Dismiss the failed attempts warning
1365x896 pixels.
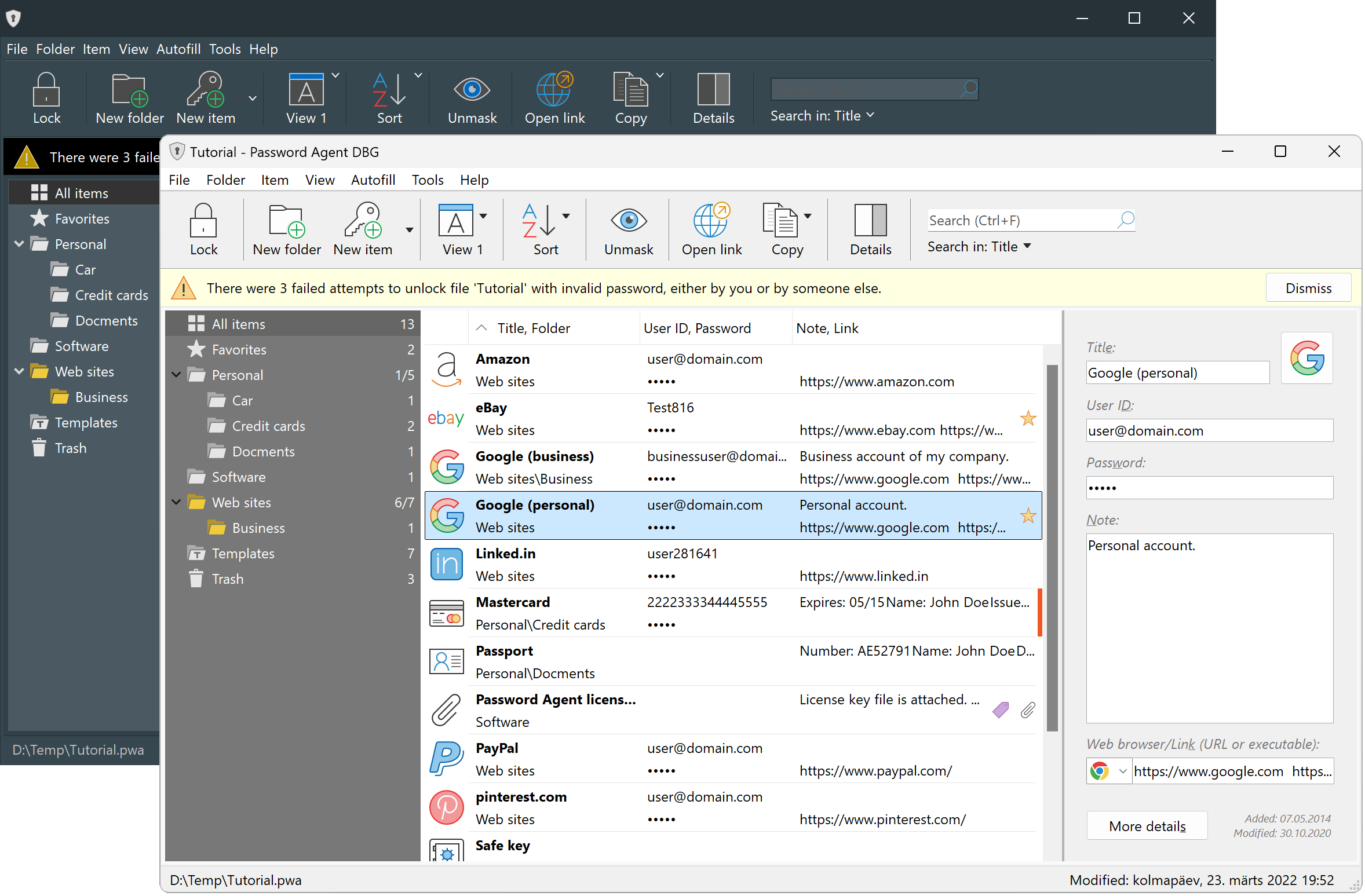coord(1308,288)
